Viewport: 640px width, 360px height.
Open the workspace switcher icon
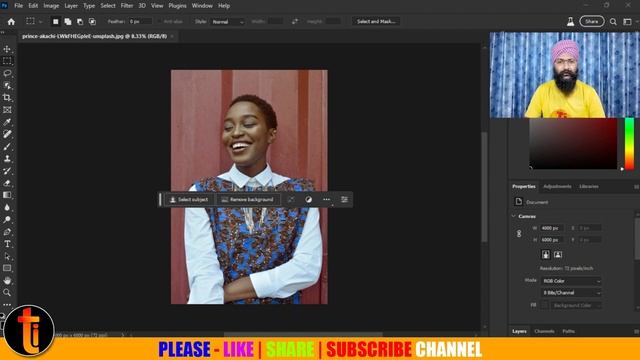pyautogui.click(x=627, y=22)
